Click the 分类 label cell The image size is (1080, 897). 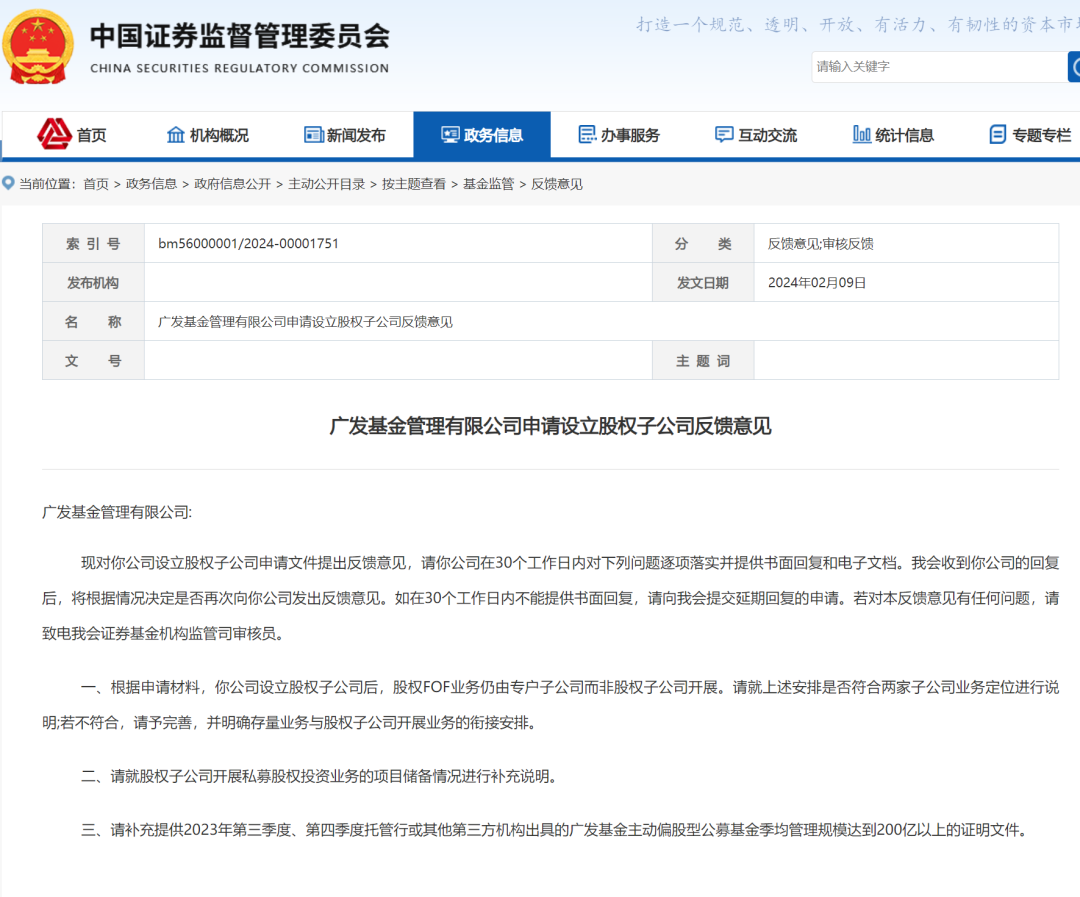703,243
